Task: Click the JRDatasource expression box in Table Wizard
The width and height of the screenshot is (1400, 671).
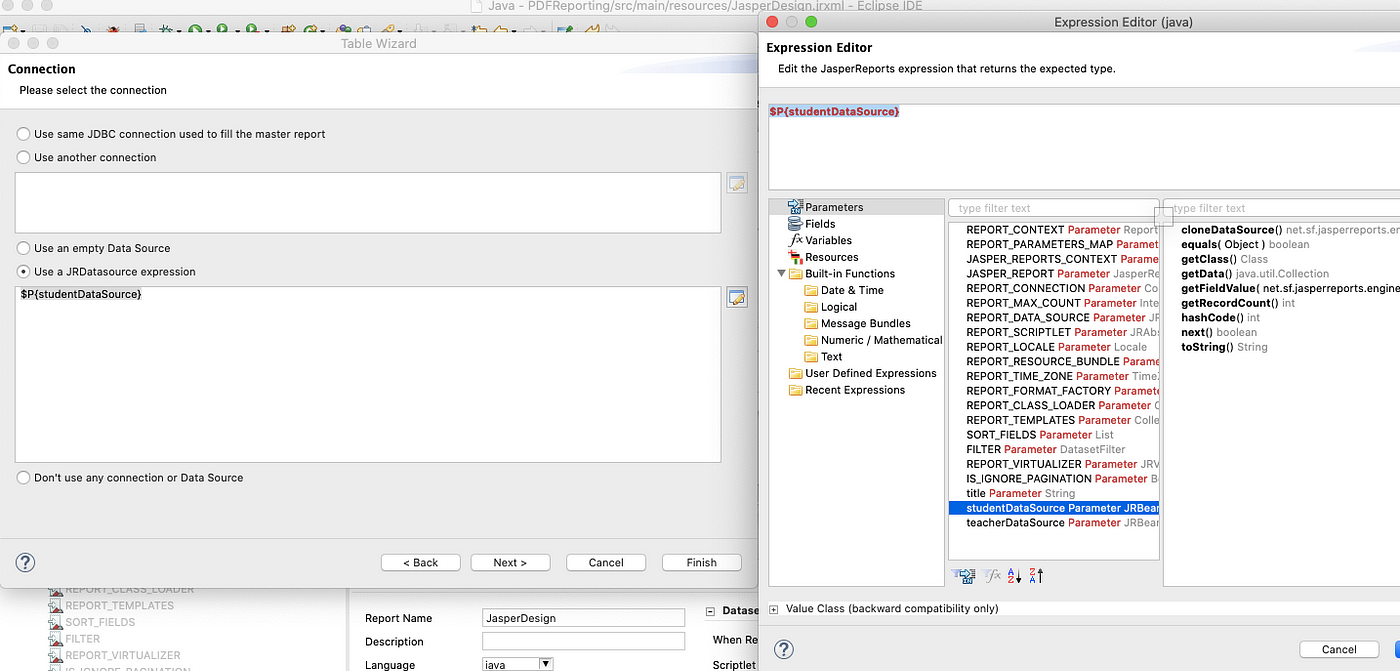Action: 368,374
